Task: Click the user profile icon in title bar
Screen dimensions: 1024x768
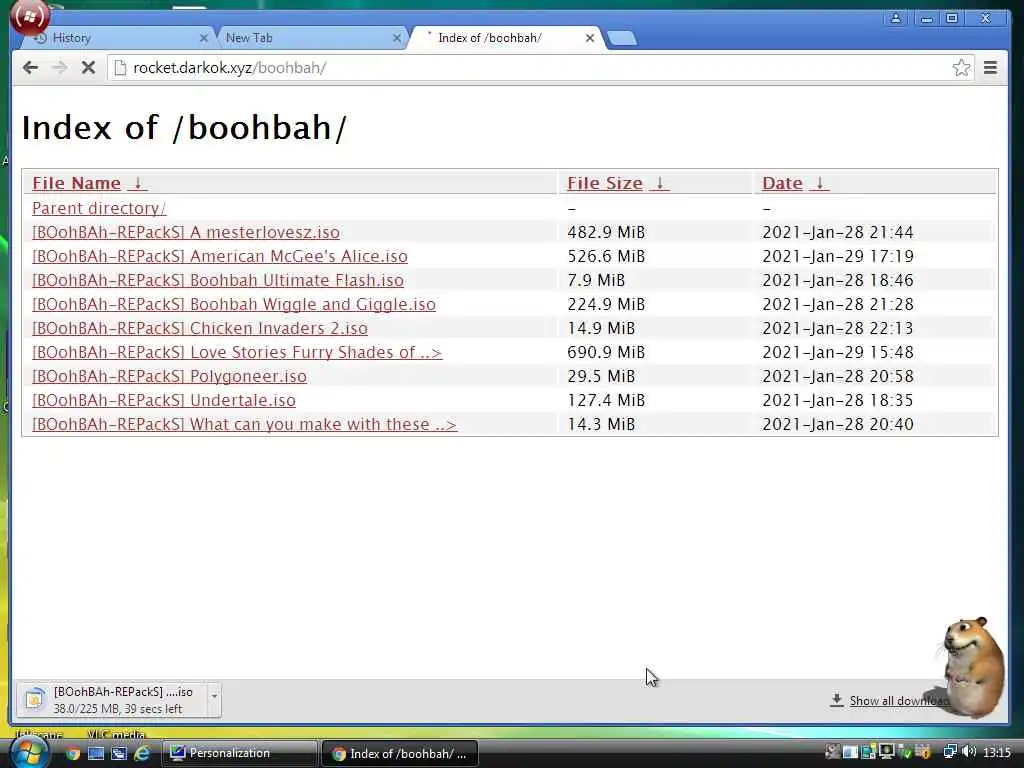Action: (896, 18)
